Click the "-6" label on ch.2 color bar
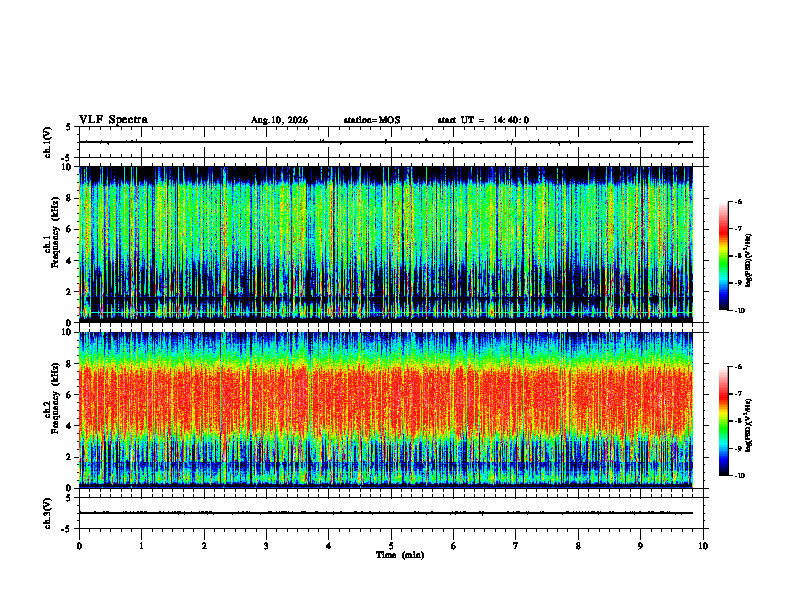The width and height of the screenshot is (792, 612). 738,367
